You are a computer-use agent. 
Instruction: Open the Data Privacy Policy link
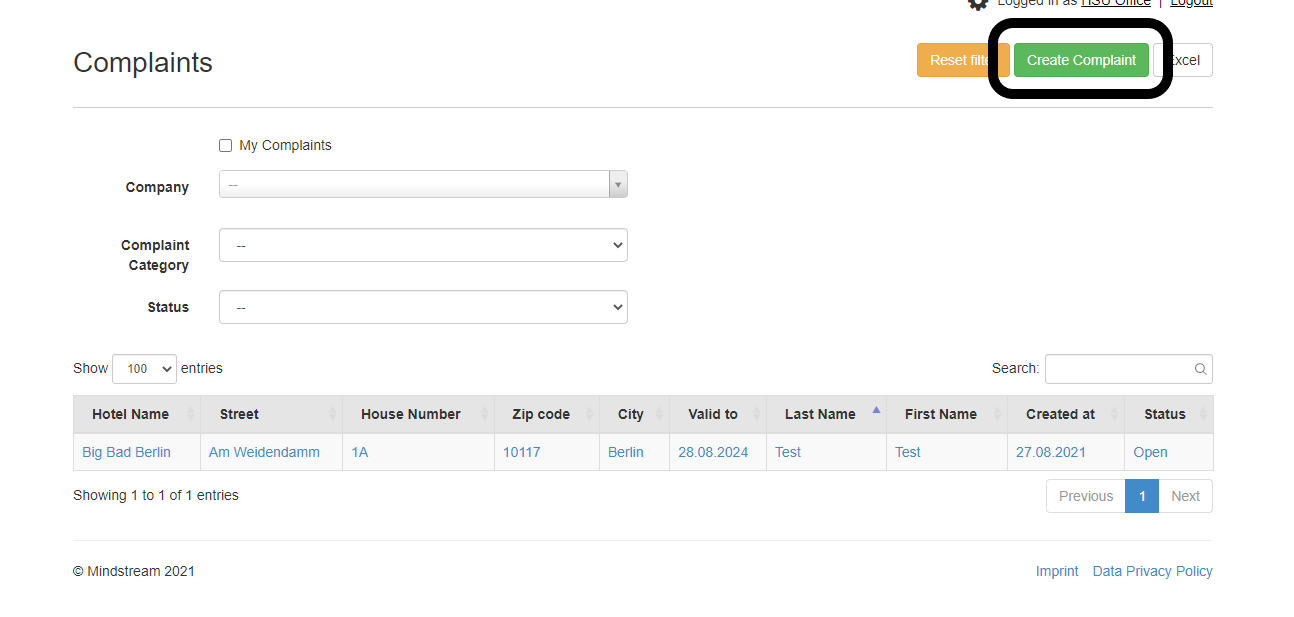[1152, 571]
